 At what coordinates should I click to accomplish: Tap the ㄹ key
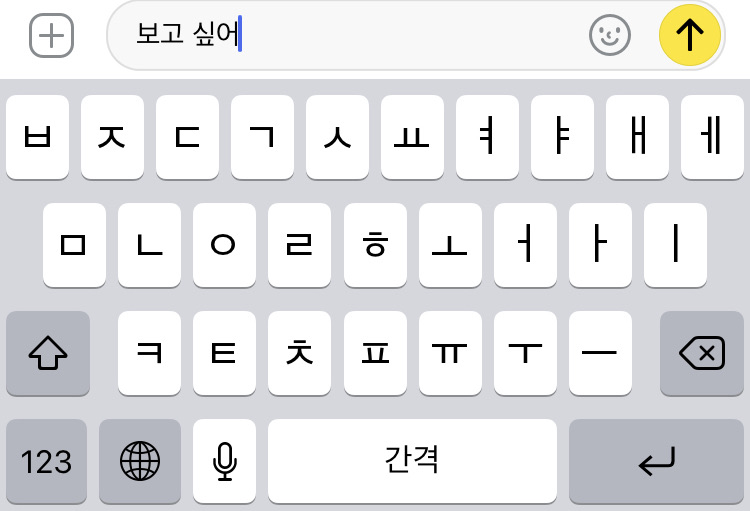[x=299, y=245]
